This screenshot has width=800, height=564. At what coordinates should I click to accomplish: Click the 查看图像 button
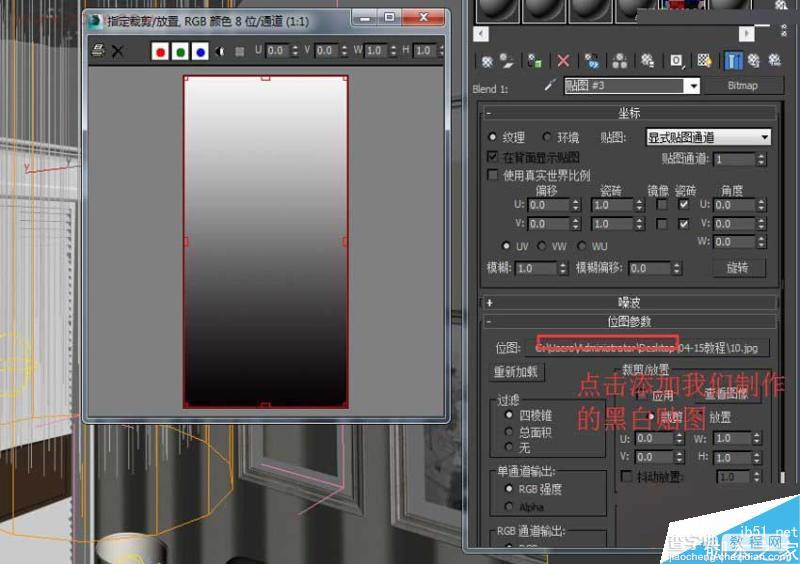pos(727,394)
